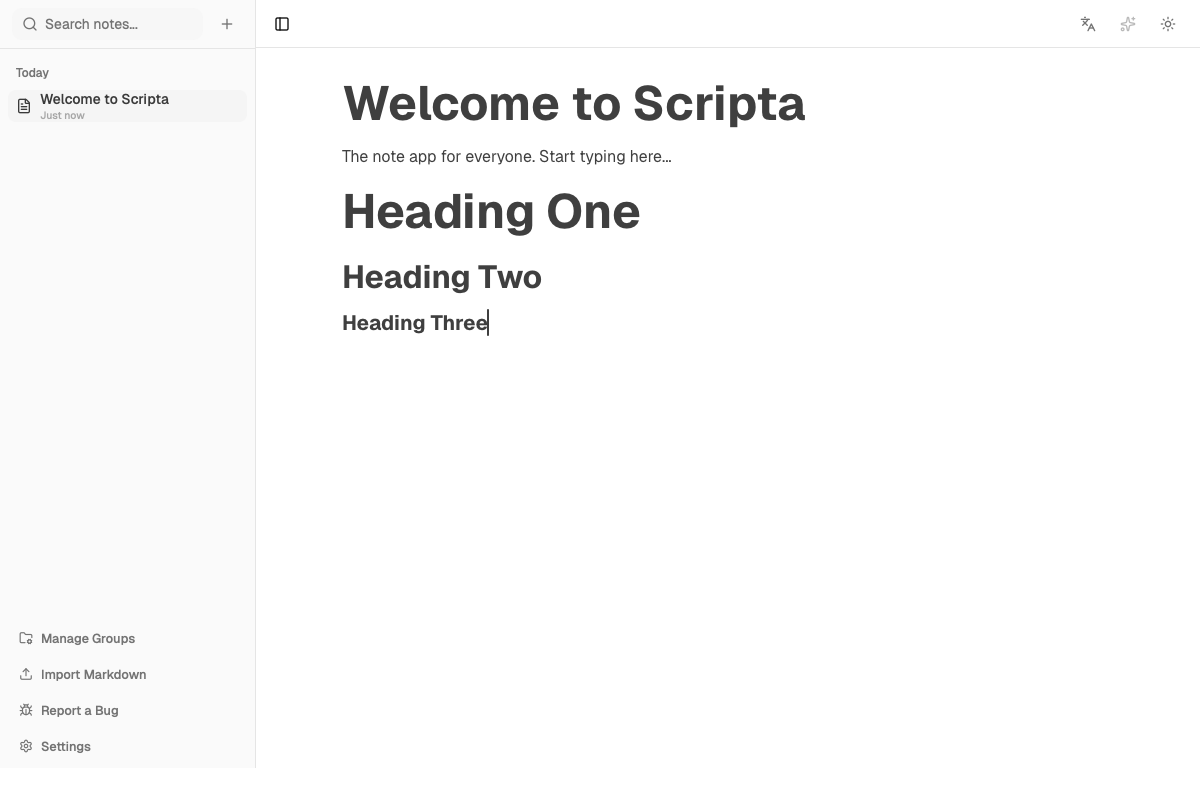
Task: Click the Welcome to Scripta note icon
Action: coord(23,105)
